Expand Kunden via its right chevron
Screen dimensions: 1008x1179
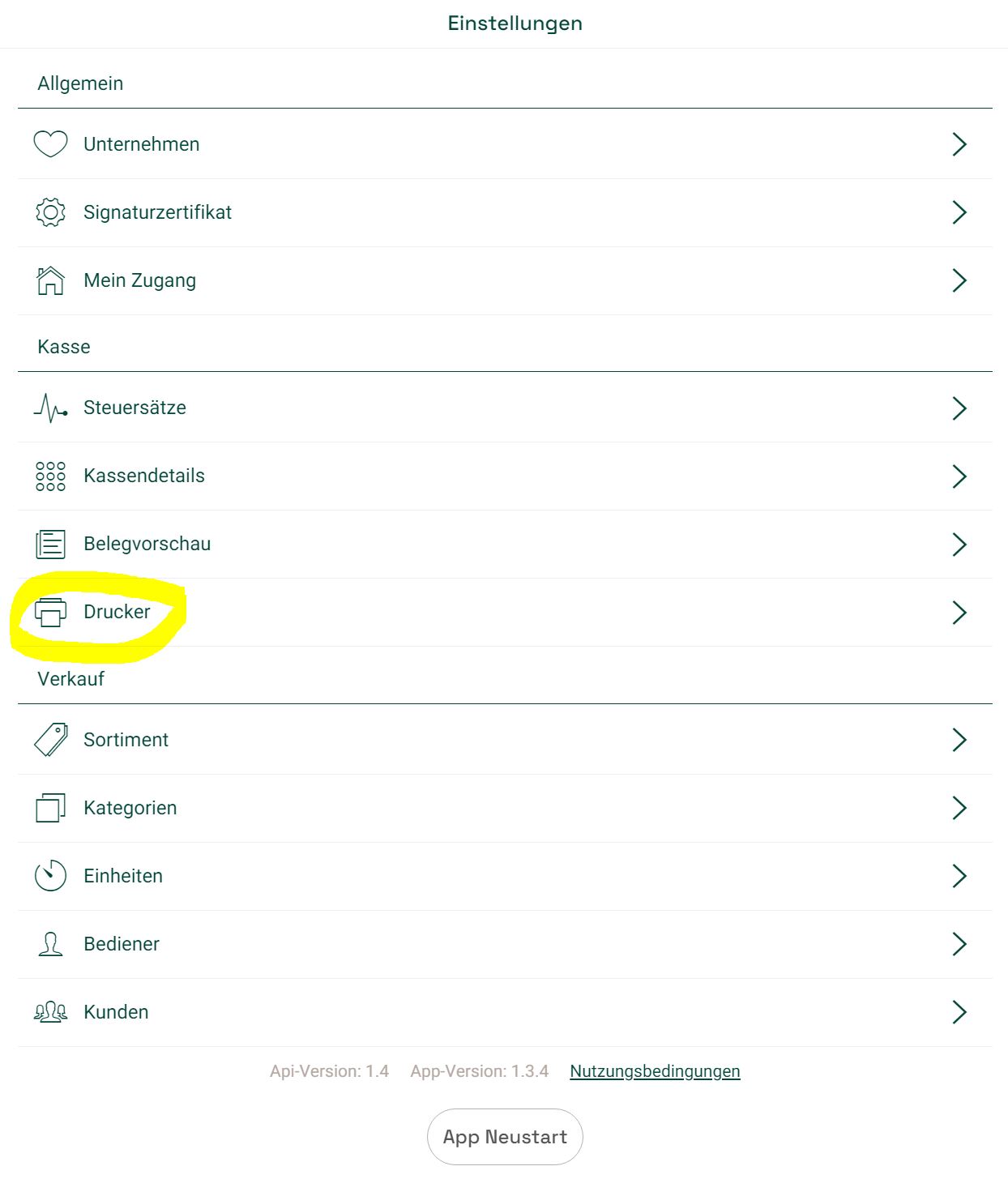pyautogui.click(x=959, y=1012)
